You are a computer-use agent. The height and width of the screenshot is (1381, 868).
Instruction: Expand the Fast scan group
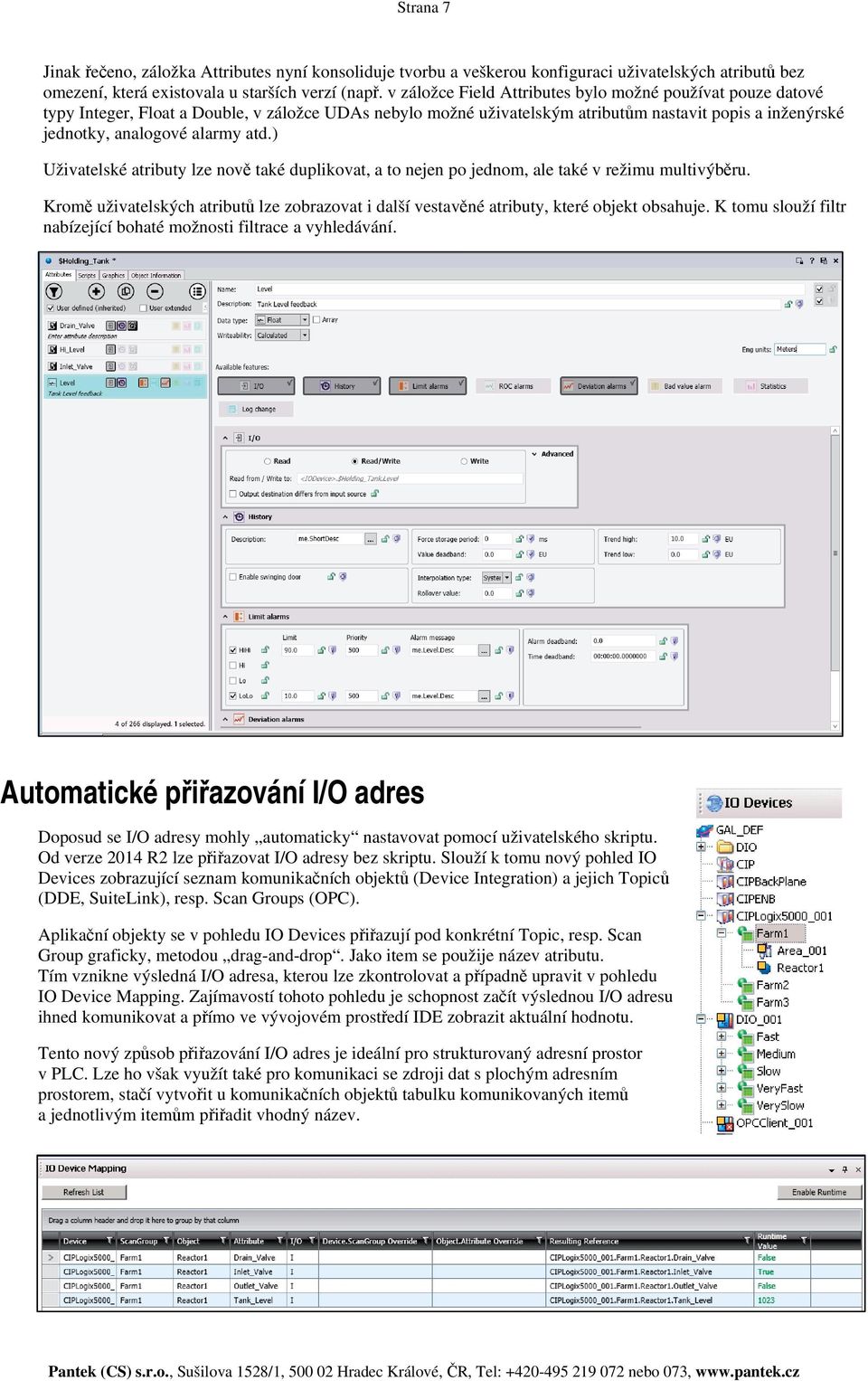[x=722, y=1036]
